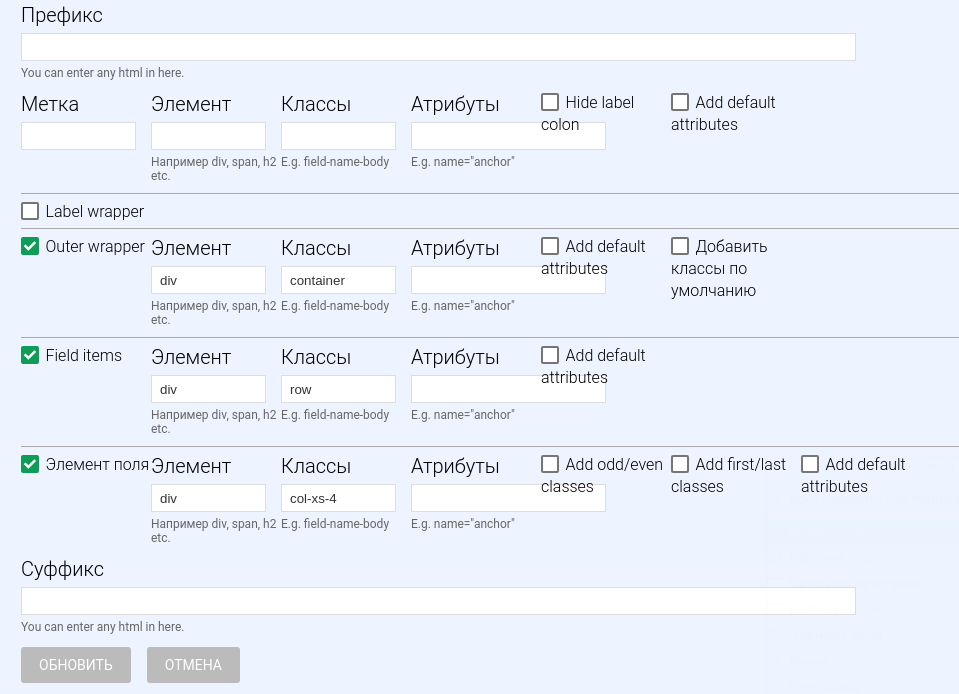Enable Добавить классы по умолчанию checkbox
This screenshot has height=694, width=959.
coord(680,246)
